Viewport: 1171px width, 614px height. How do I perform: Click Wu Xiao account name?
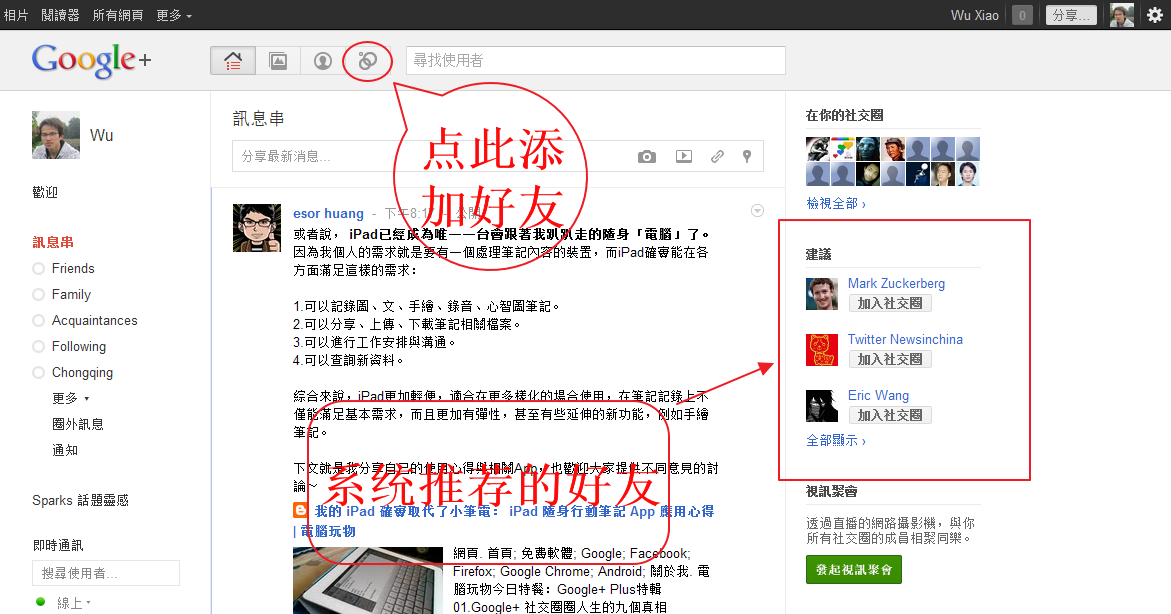(x=975, y=15)
